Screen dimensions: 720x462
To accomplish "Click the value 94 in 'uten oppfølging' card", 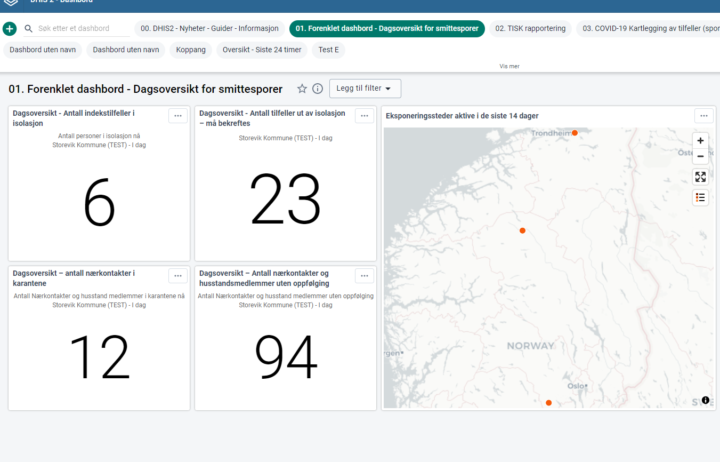I will pos(286,357).
